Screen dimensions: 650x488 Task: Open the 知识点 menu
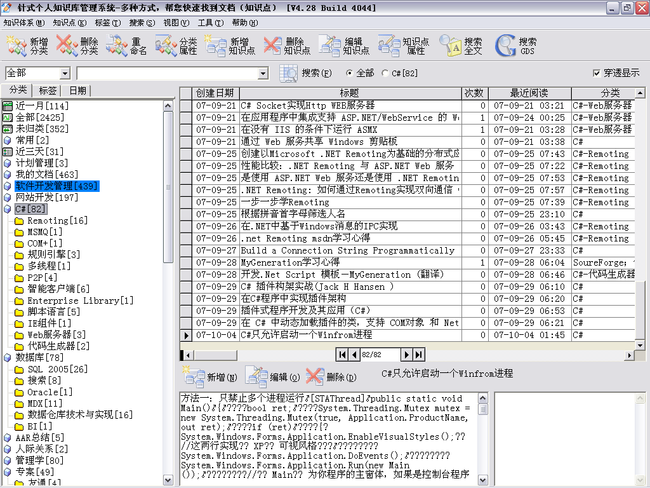(70, 23)
